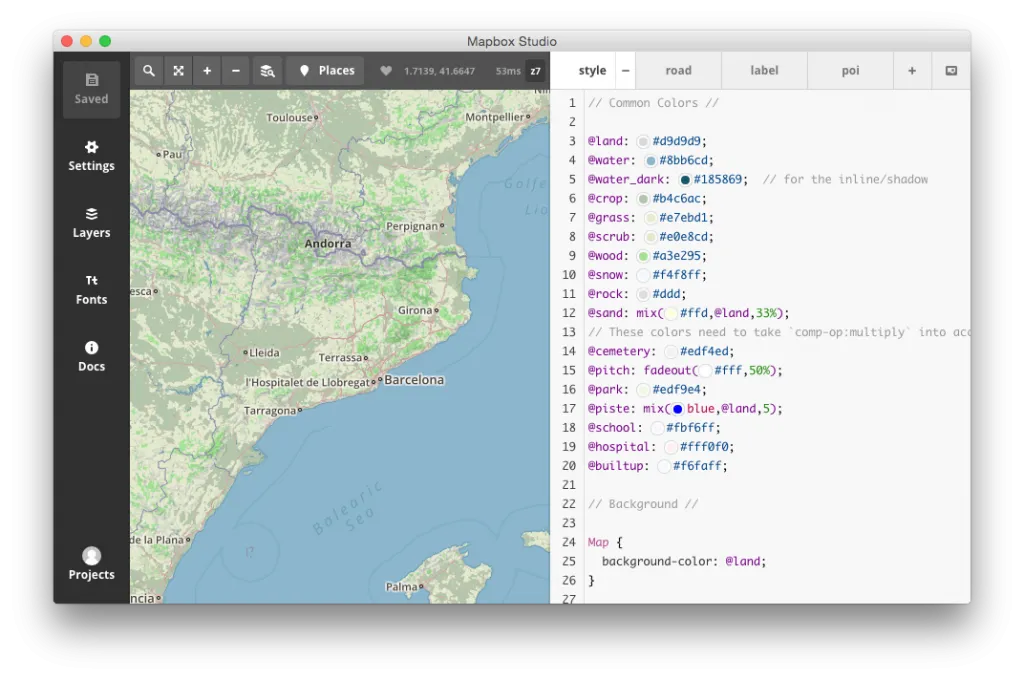Click the #185869 hex value
The width and height of the screenshot is (1024, 680).
(x=718, y=179)
